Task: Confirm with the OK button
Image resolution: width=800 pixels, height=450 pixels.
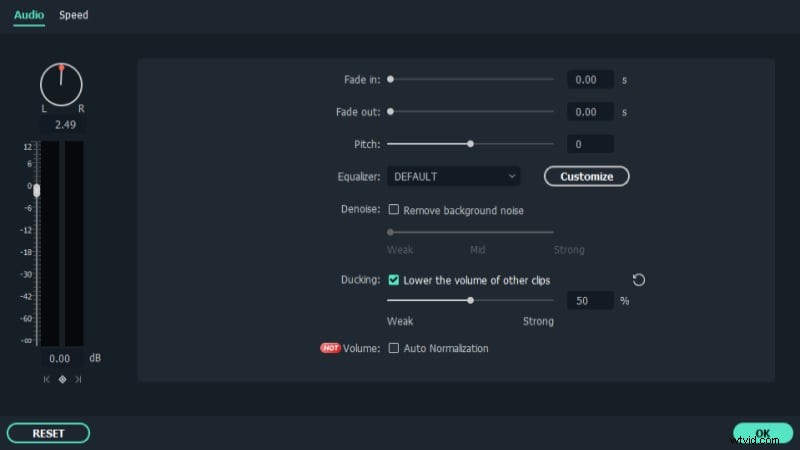Action: point(762,433)
